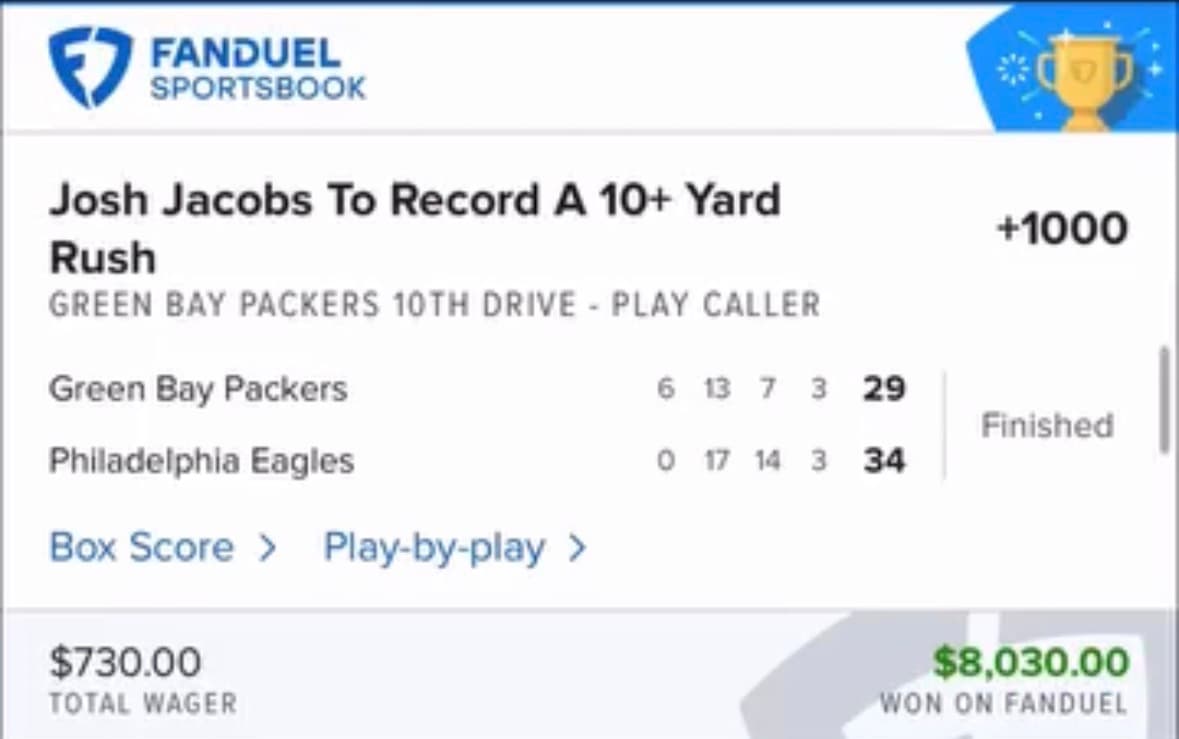The image size is (1179, 739).
Task: Expand Play-by-play with its chevron
Action: tap(576, 547)
